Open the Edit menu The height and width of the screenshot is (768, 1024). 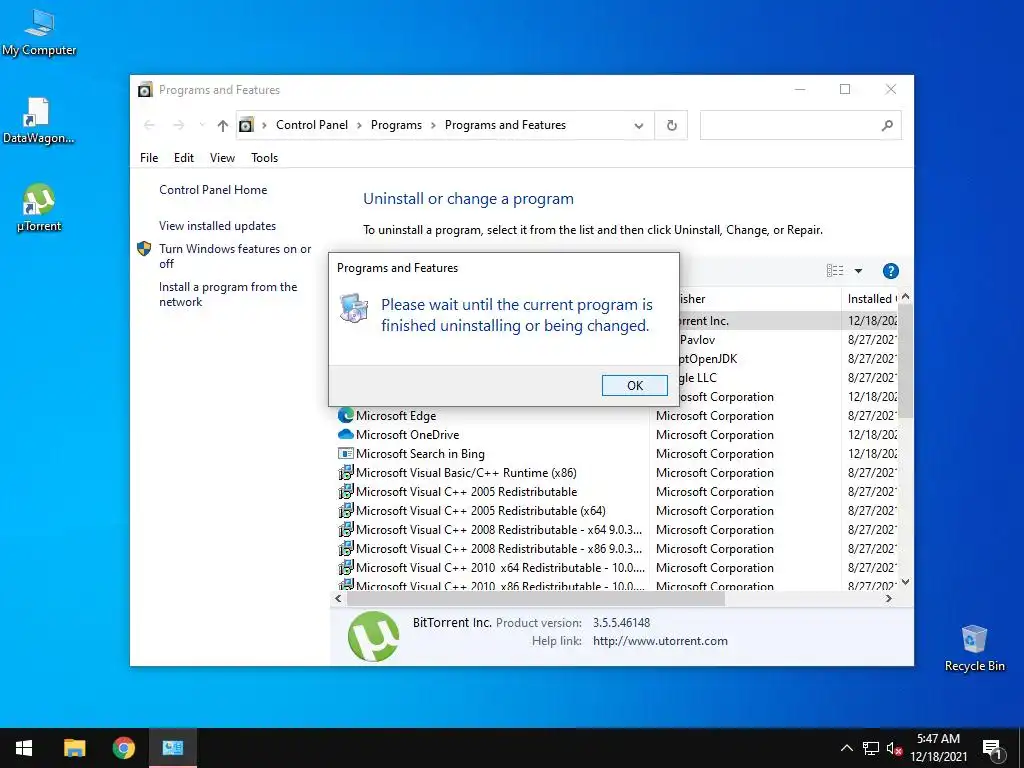(x=184, y=157)
